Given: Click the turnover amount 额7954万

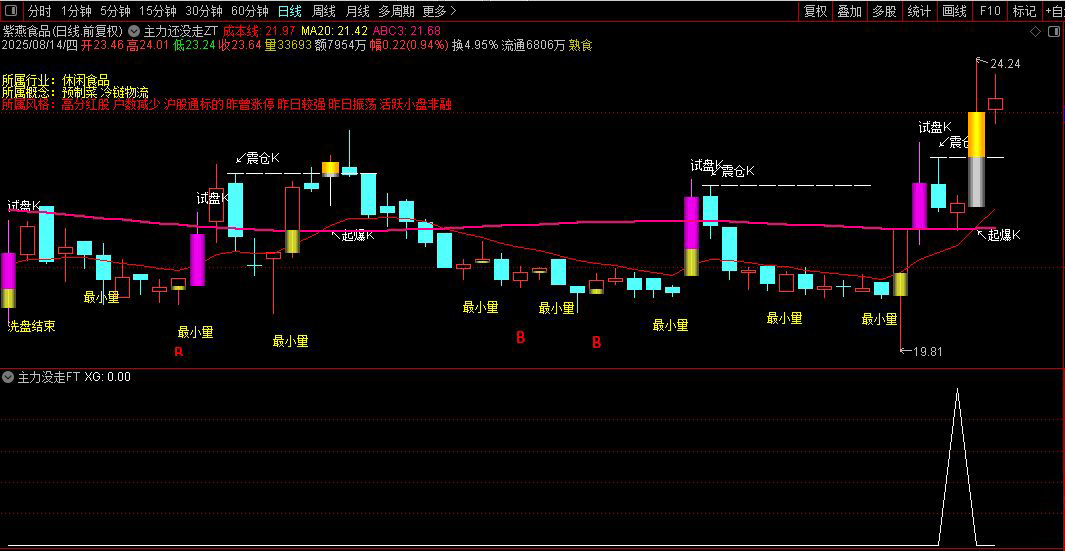Looking at the screenshot, I should coord(341,46).
